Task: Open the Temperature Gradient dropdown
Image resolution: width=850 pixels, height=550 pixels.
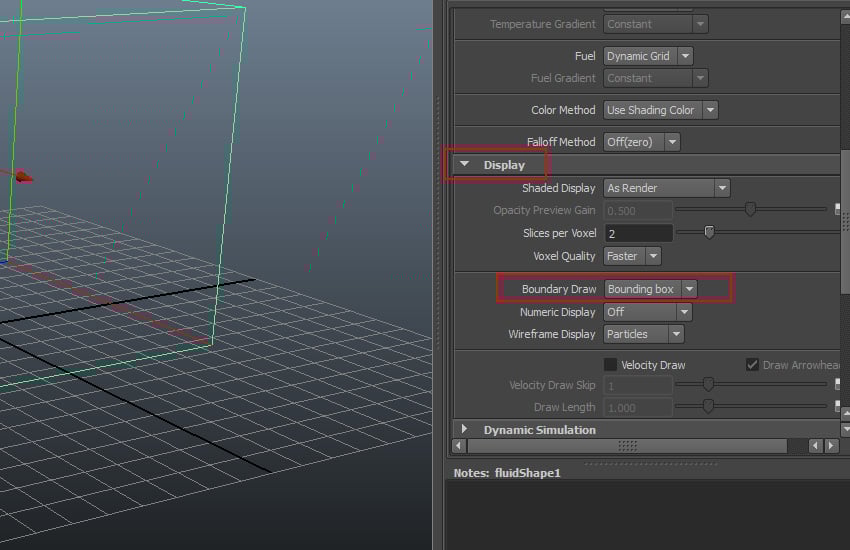Action: click(655, 24)
